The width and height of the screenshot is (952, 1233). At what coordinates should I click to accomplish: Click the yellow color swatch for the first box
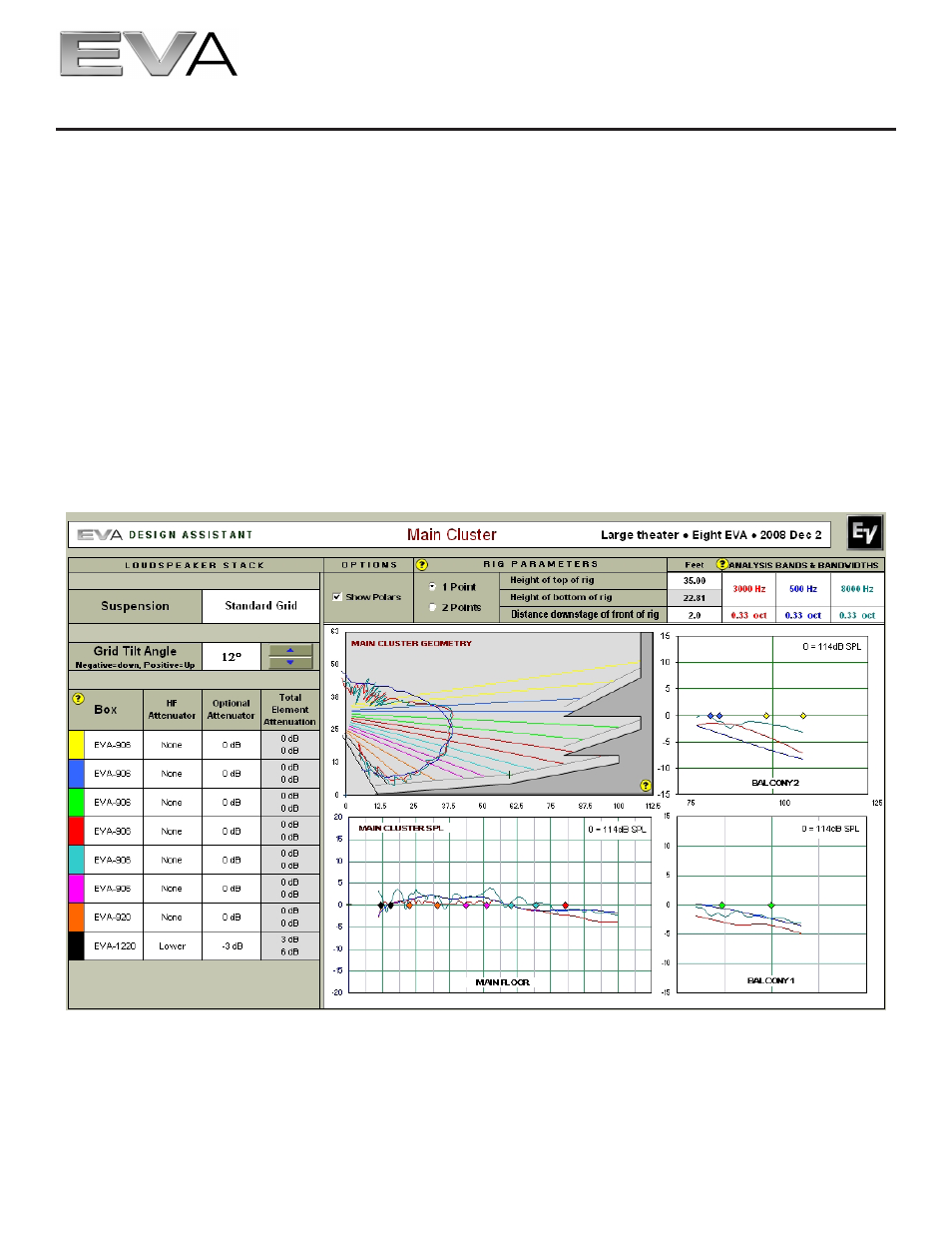pyautogui.click(x=76, y=745)
